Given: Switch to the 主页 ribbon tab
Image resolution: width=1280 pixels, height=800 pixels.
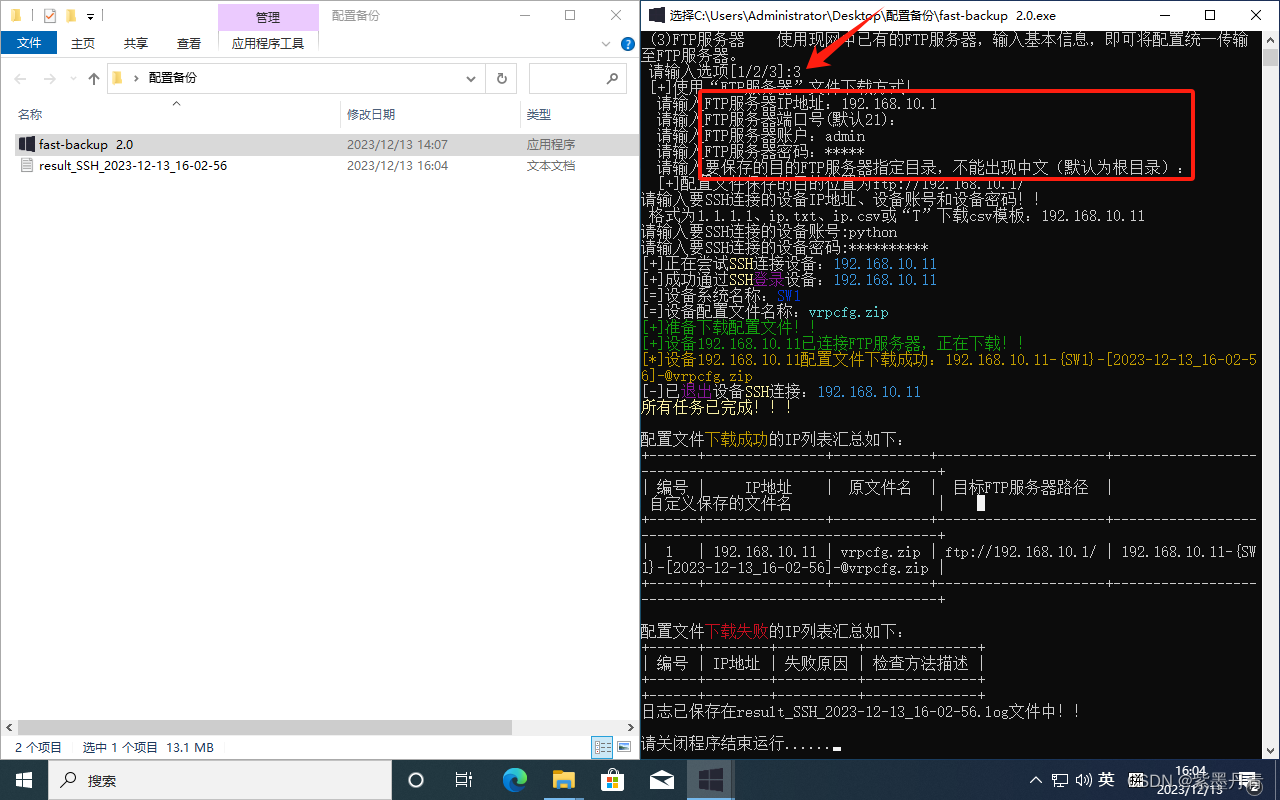Looking at the screenshot, I should (83, 43).
